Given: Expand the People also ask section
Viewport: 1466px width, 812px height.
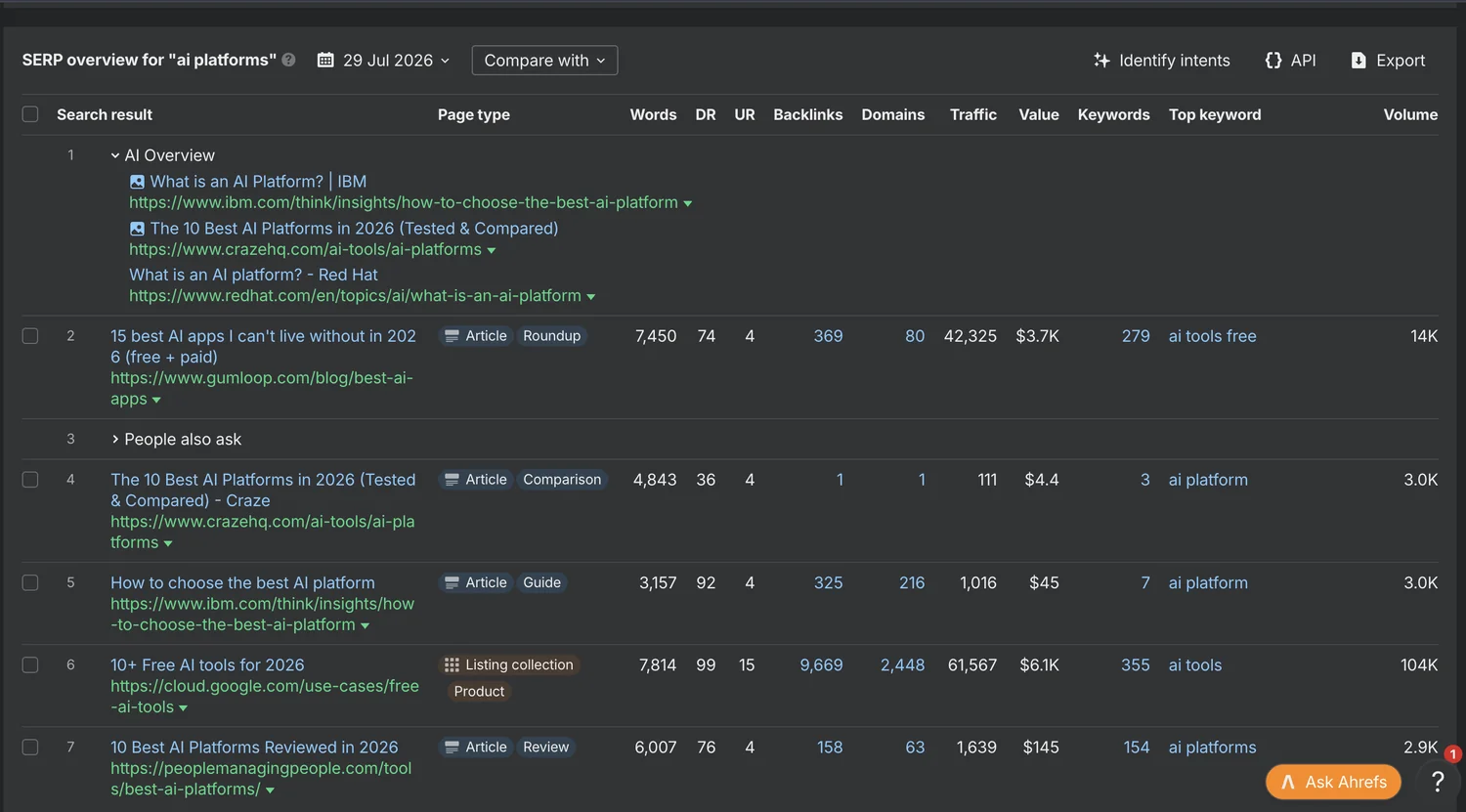Looking at the screenshot, I should pos(115,440).
